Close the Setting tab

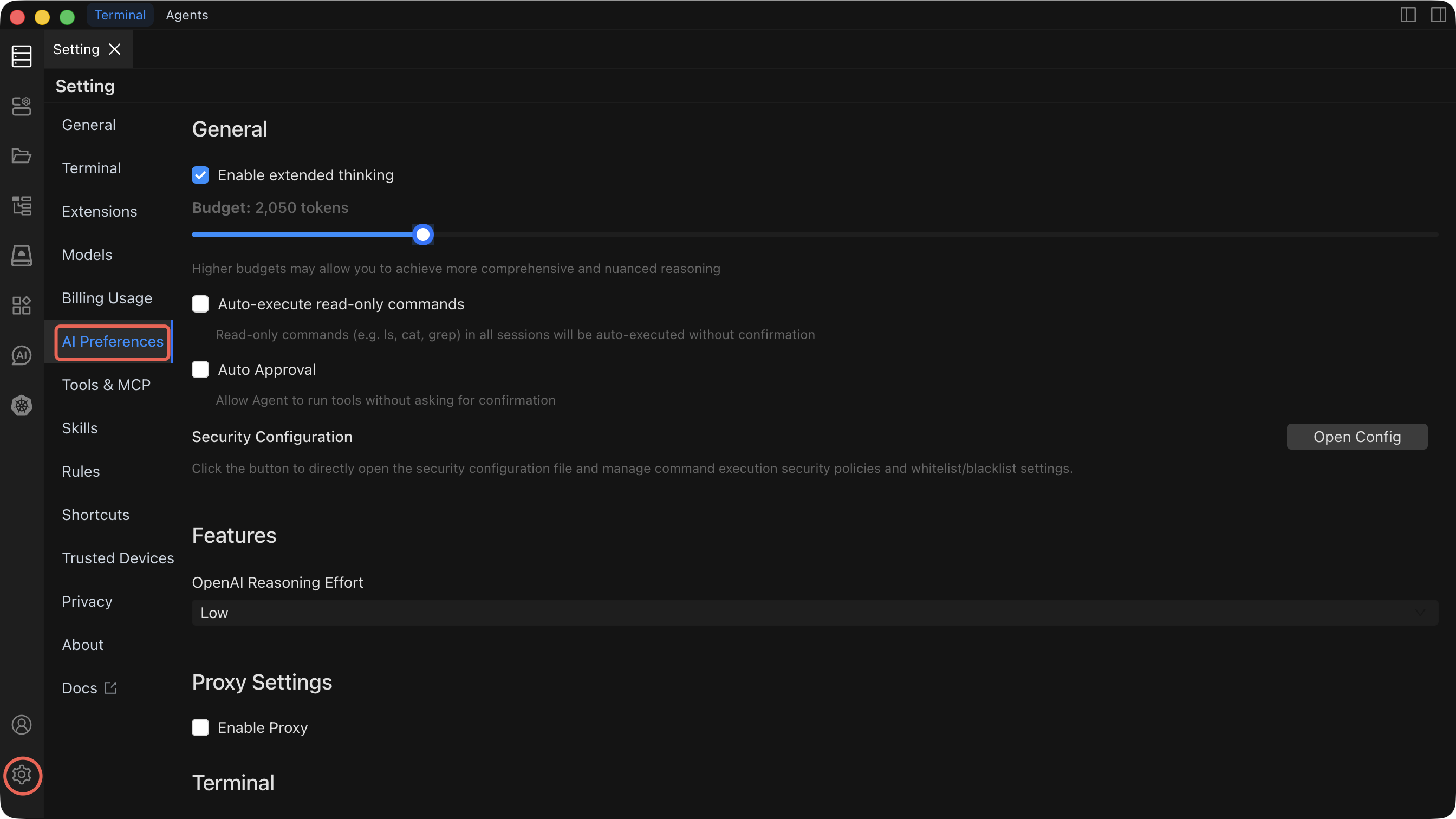tap(115, 50)
